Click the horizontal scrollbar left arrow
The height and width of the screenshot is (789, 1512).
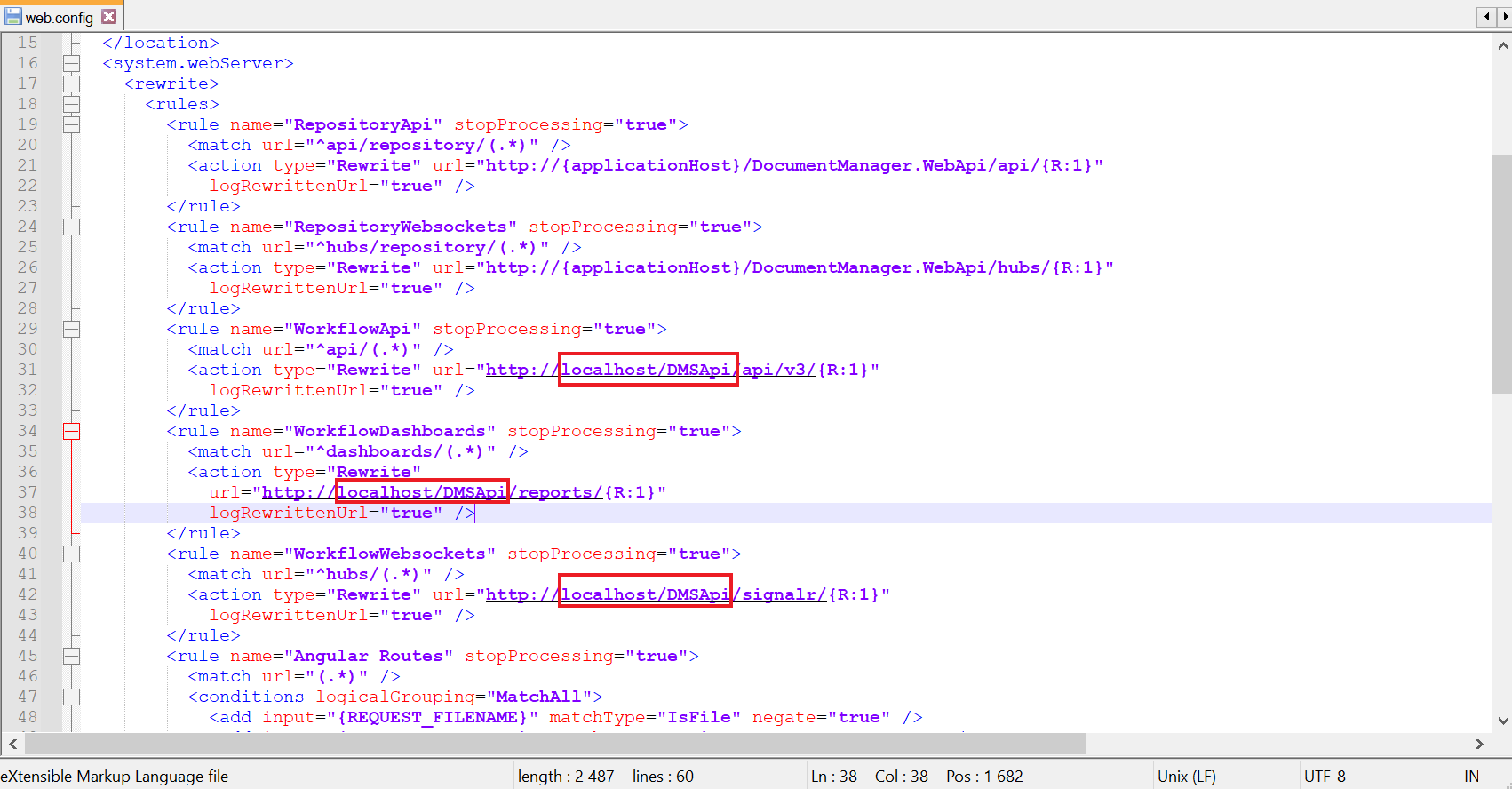[x=12, y=744]
